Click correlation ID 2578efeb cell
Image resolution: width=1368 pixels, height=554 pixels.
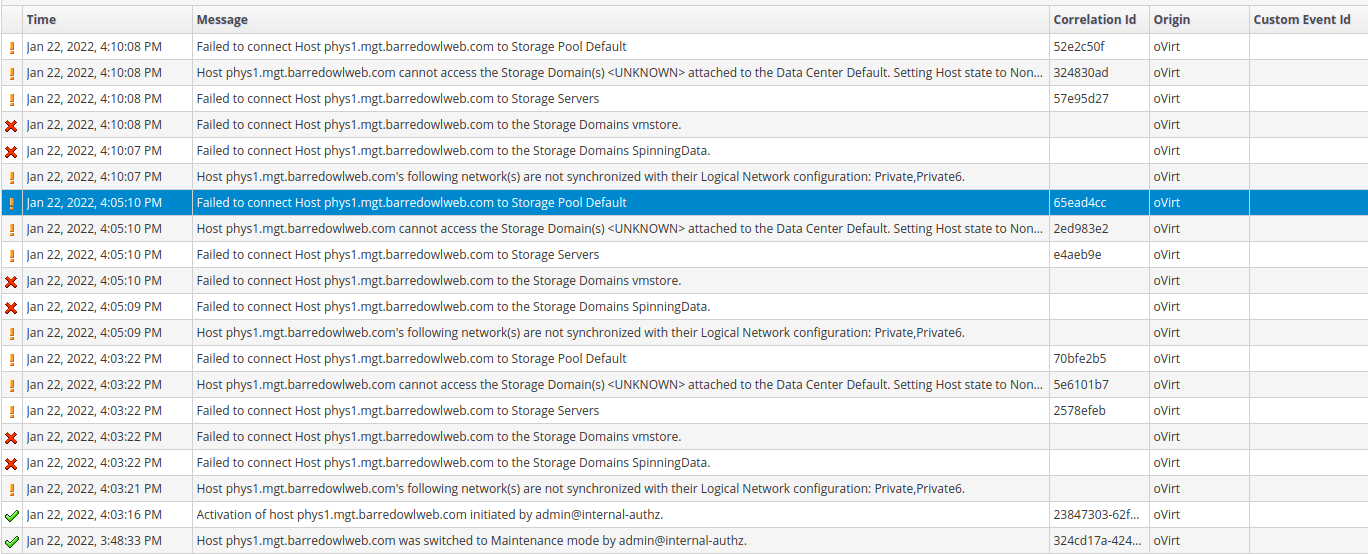point(1079,411)
